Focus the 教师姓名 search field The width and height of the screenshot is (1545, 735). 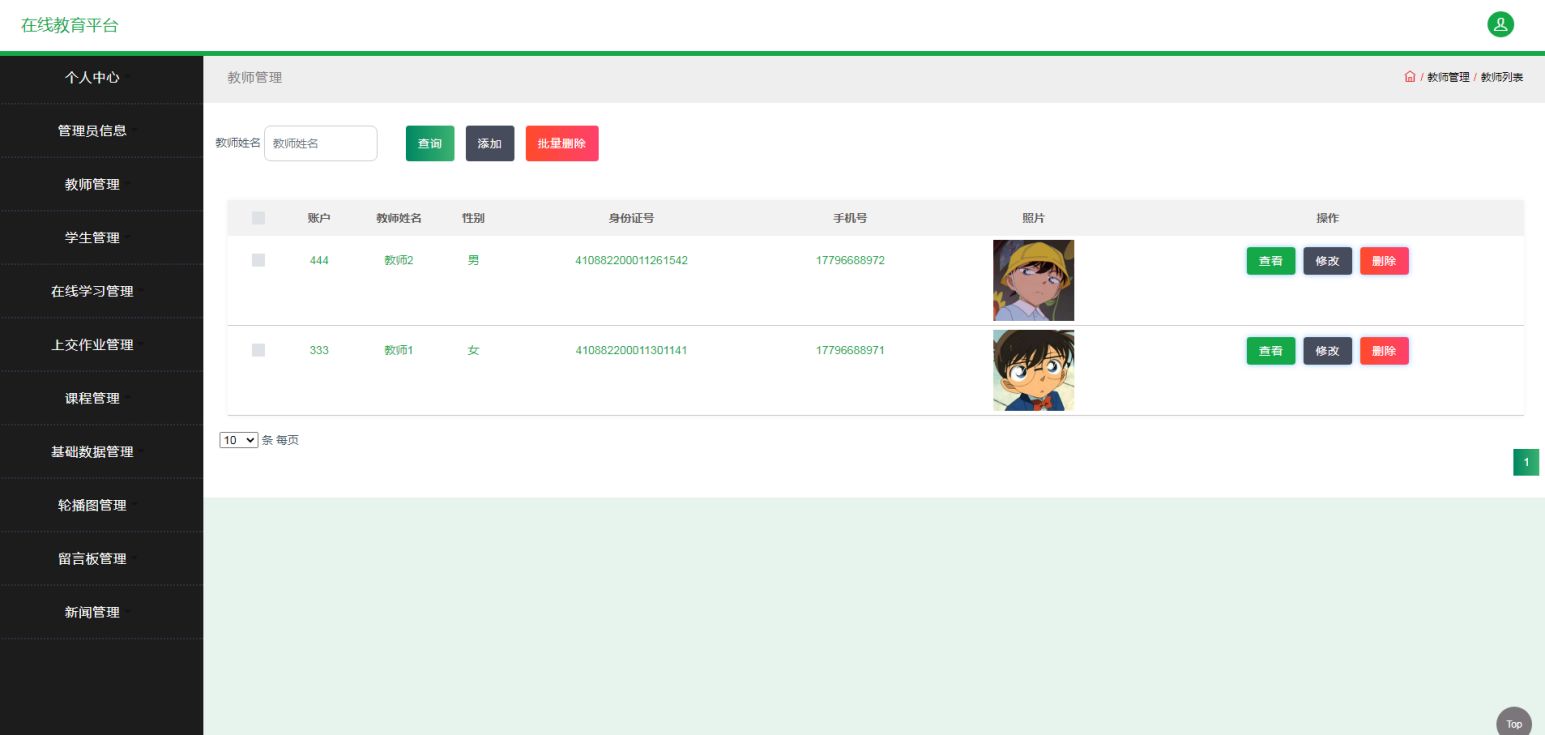(321, 143)
